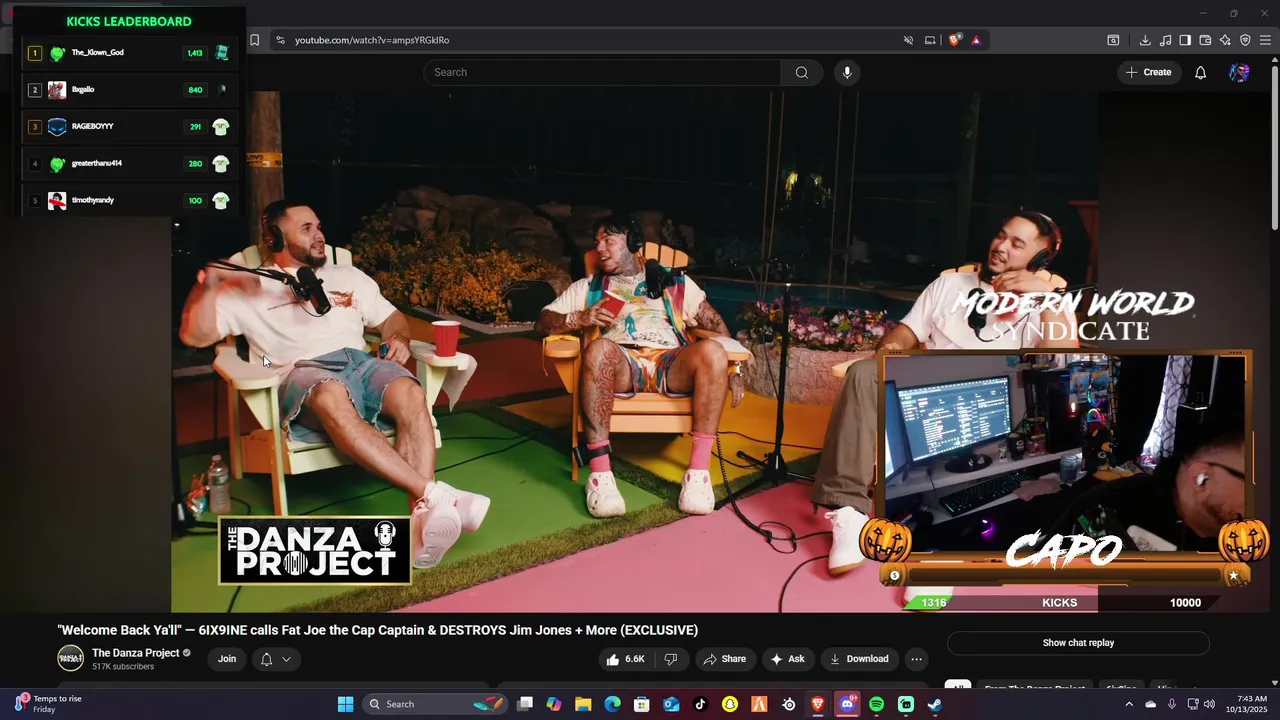This screenshot has width=1280, height=720.
Task: Open the clock showing 7:43 AM
Action: click(x=1252, y=704)
